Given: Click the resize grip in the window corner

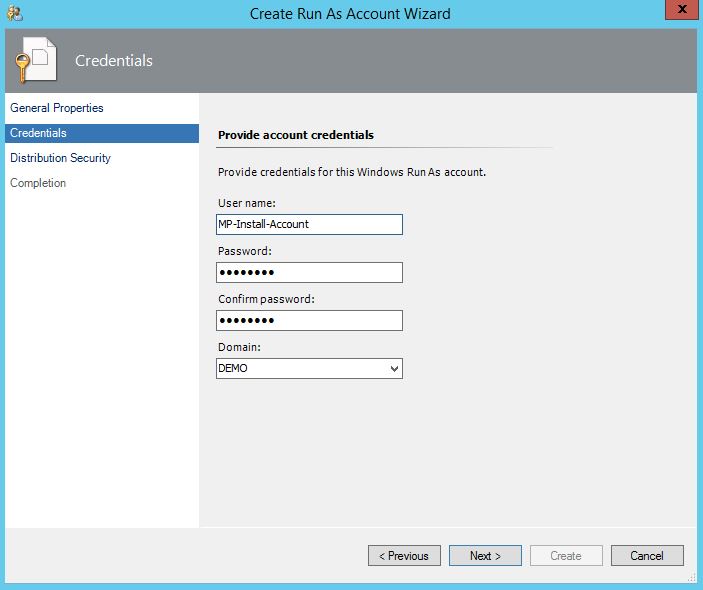Looking at the screenshot, I should 691,578.
